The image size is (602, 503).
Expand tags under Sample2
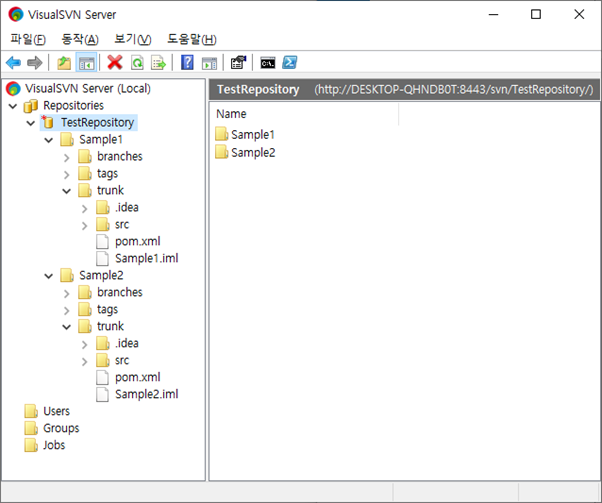pyautogui.click(x=66, y=310)
